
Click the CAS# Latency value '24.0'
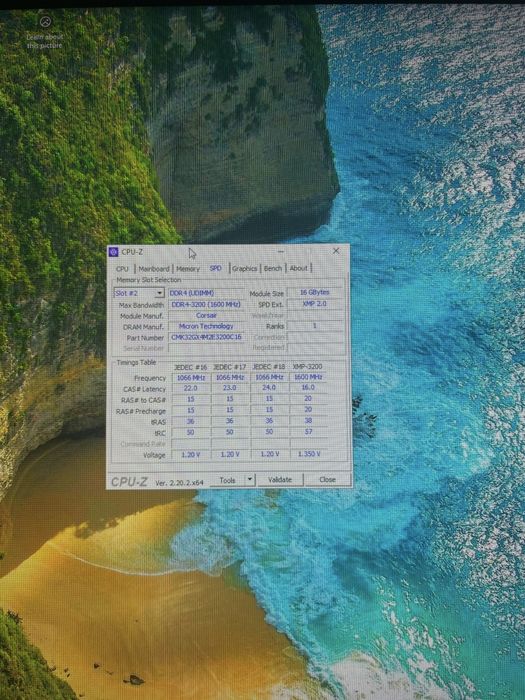(269, 388)
